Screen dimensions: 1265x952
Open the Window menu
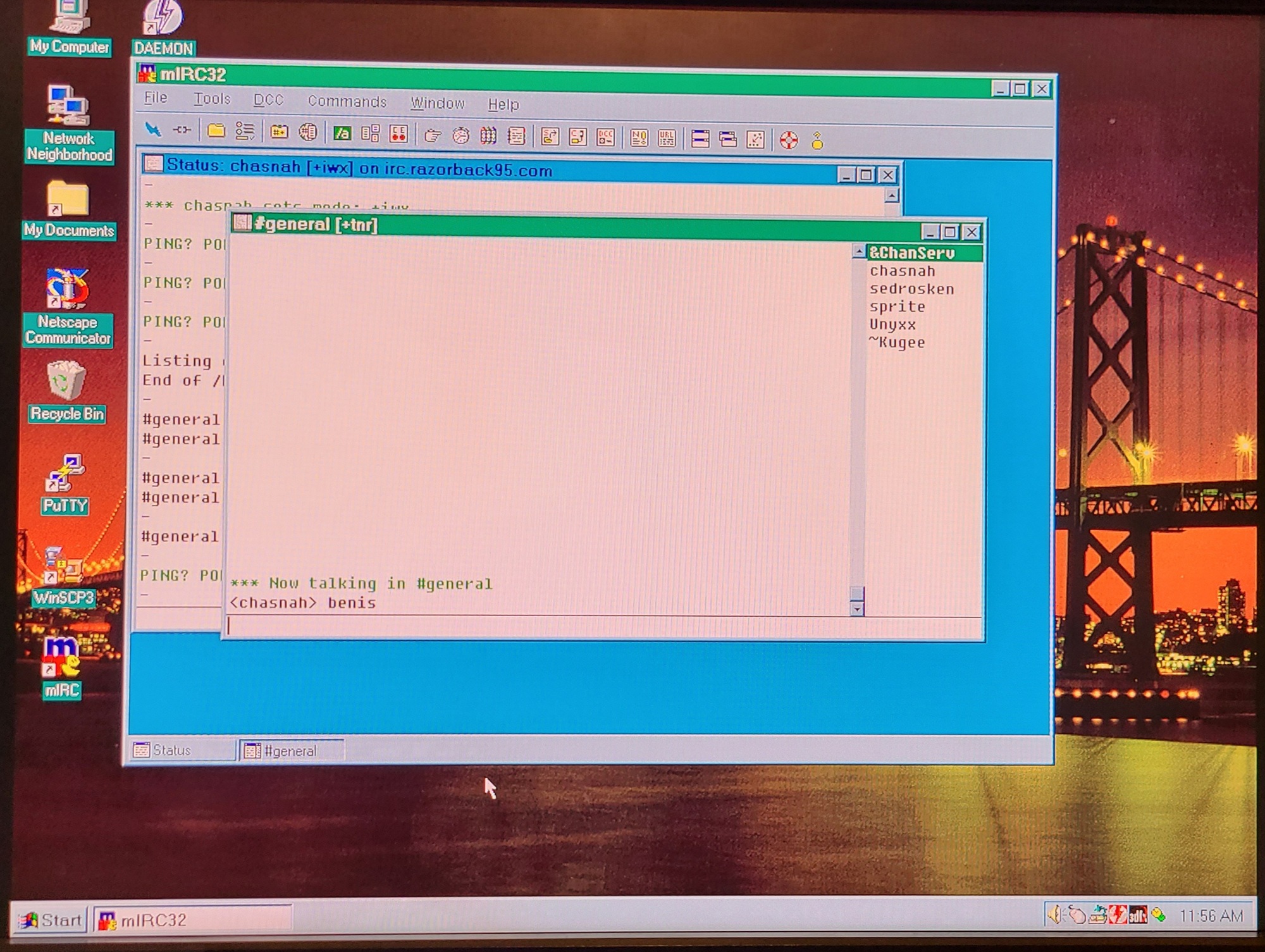(x=438, y=102)
